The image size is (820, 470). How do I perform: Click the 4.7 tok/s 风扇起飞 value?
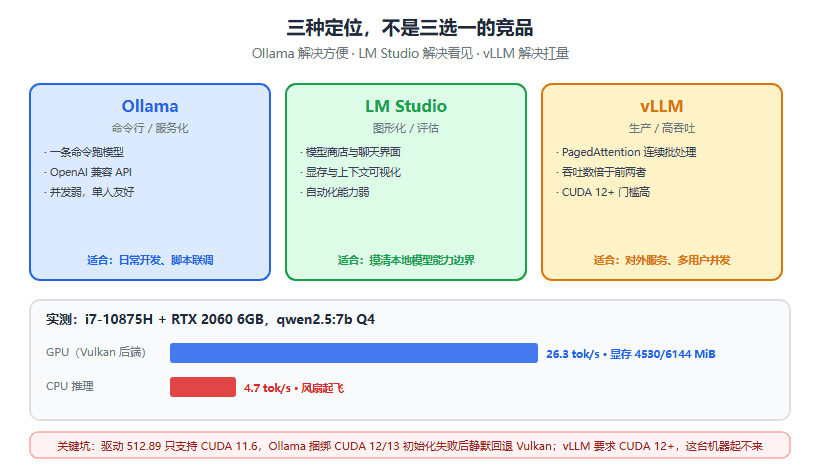tap(294, 388)
